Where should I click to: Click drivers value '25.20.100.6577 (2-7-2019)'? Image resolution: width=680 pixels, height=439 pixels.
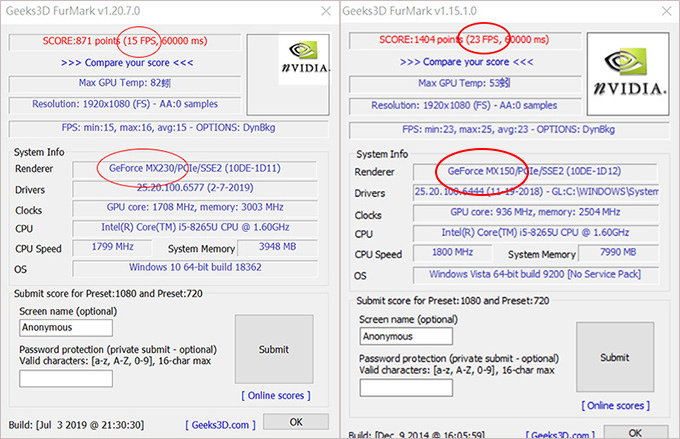point(195,188)
